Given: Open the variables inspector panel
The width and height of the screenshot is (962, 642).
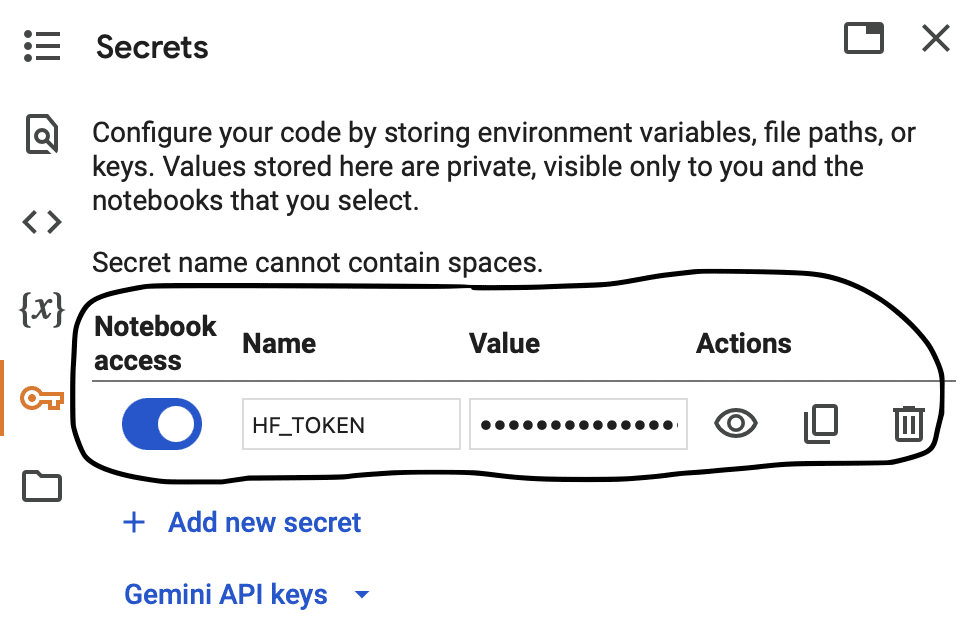Looking at the screenshot, I should pos(42,309).
